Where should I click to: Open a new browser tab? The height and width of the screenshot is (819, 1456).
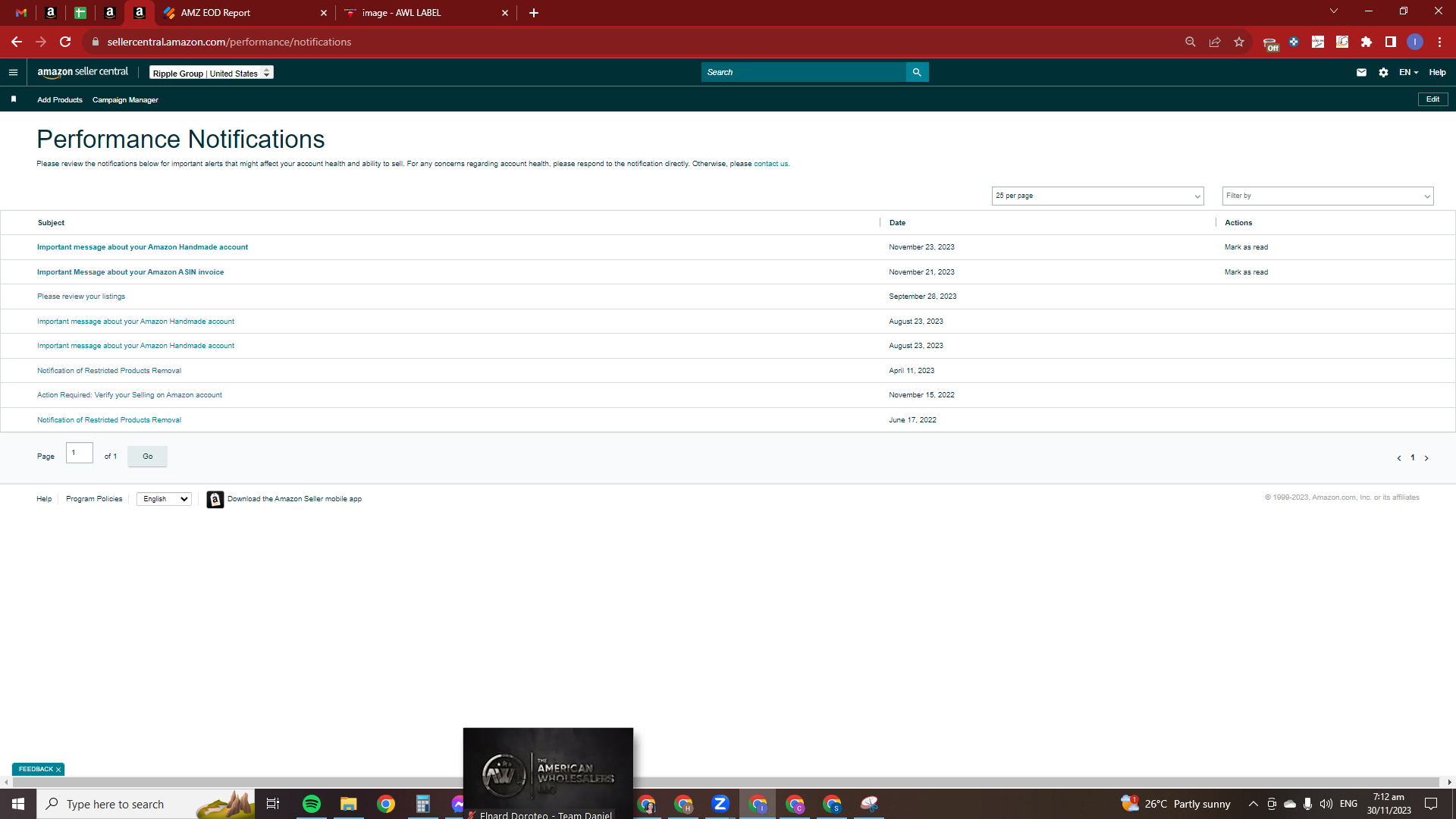pos(534,13)
